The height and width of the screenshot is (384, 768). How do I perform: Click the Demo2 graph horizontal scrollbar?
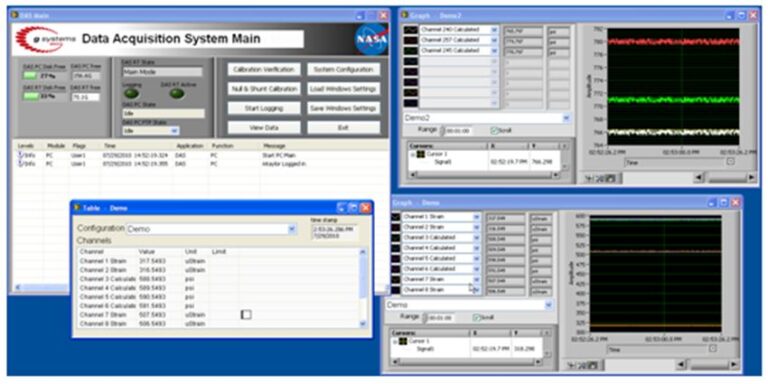point(725,178)
